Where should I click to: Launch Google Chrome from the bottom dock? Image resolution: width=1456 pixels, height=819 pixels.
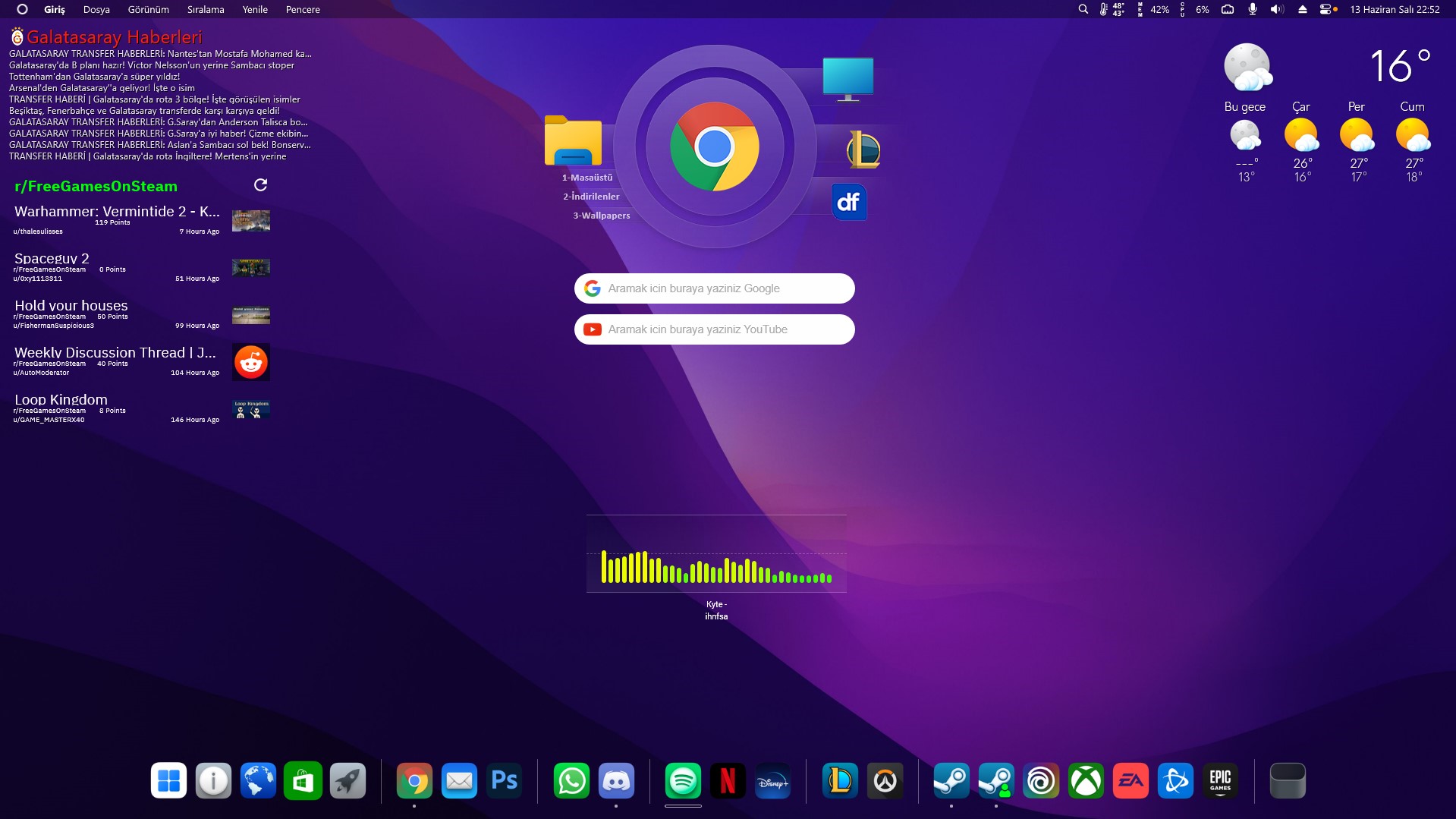coord(414,780)
